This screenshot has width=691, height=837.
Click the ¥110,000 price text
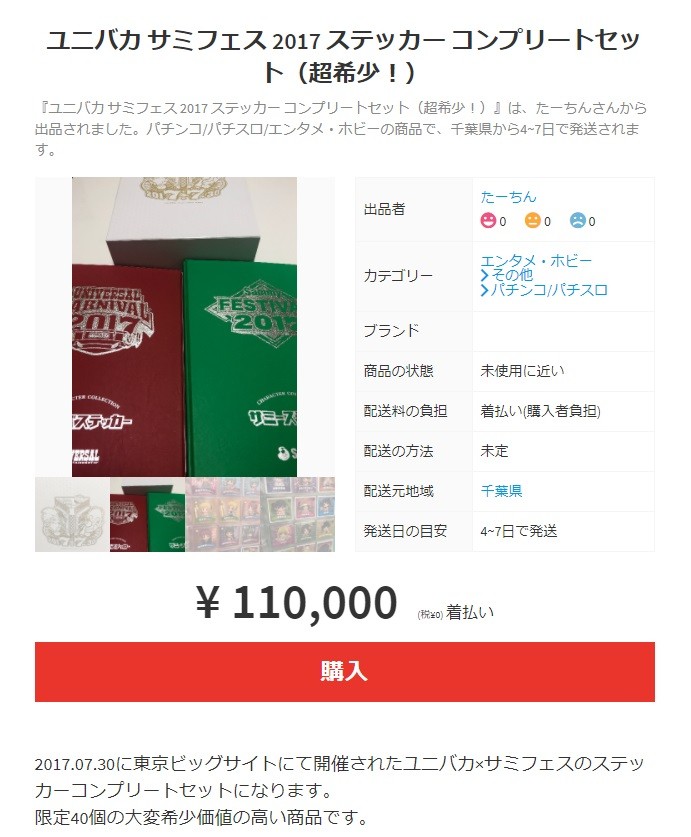coord(297,603)
